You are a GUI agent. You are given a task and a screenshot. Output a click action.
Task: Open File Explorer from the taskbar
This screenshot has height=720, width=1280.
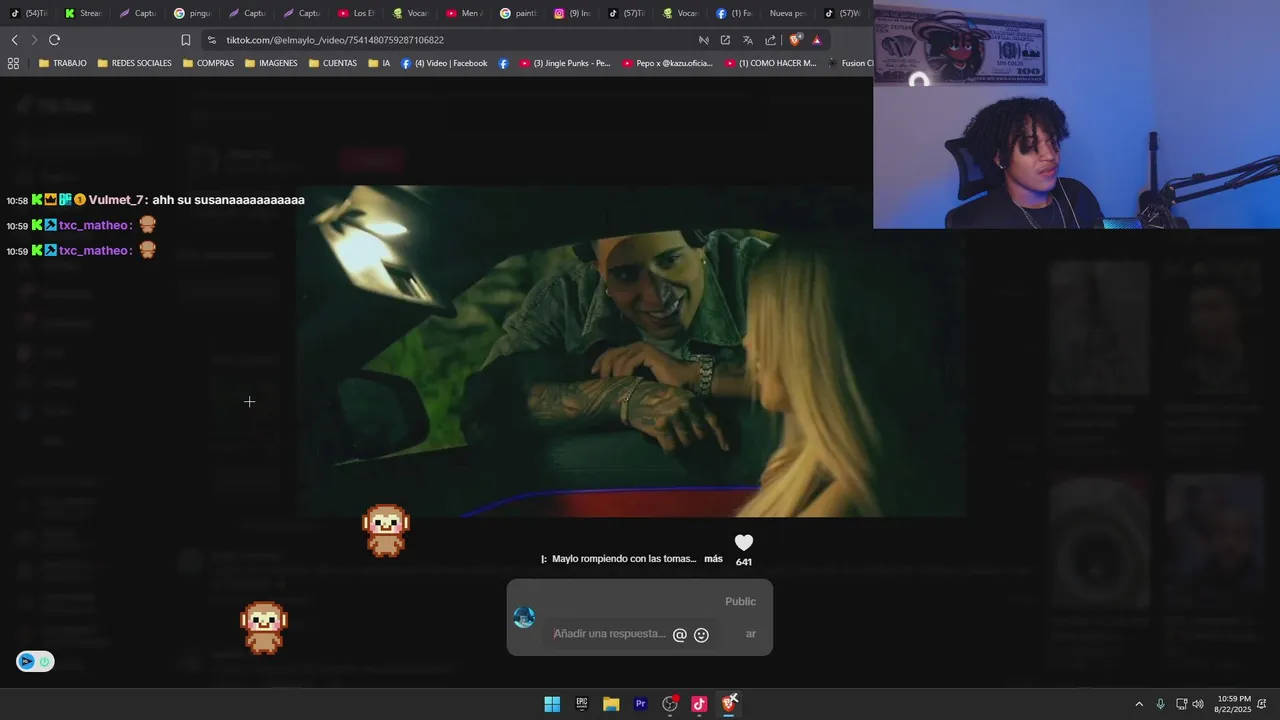tap(611, 704)
